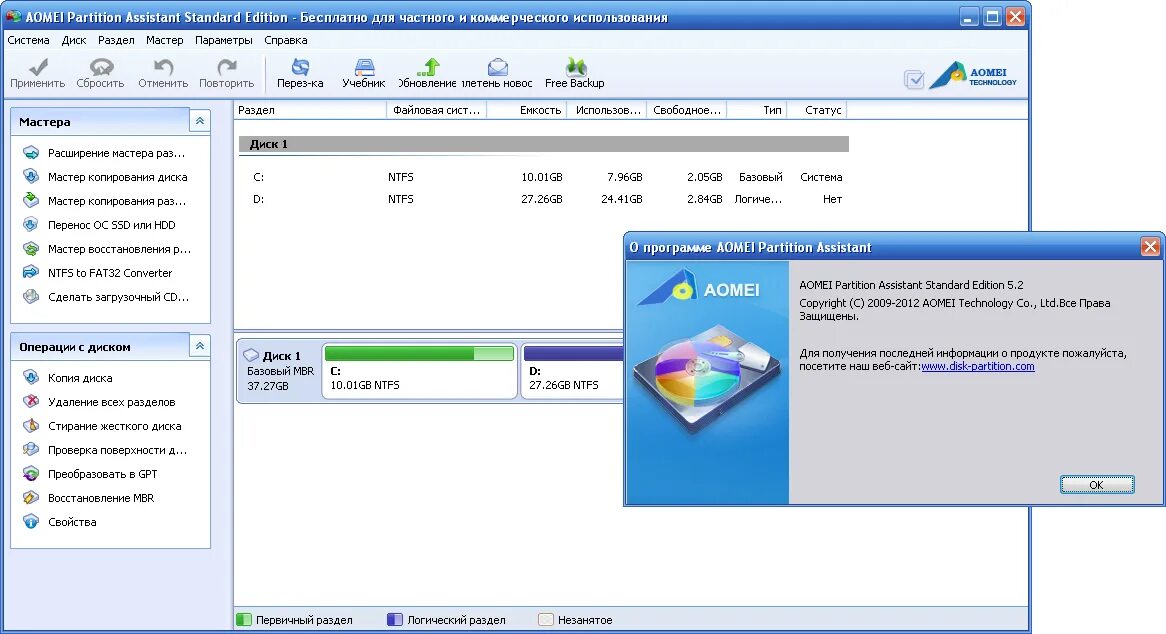The width and height of the screenshot is (1166, 634).
Task: Click the AOMEI title bar app icon
Action: point(13,16)
